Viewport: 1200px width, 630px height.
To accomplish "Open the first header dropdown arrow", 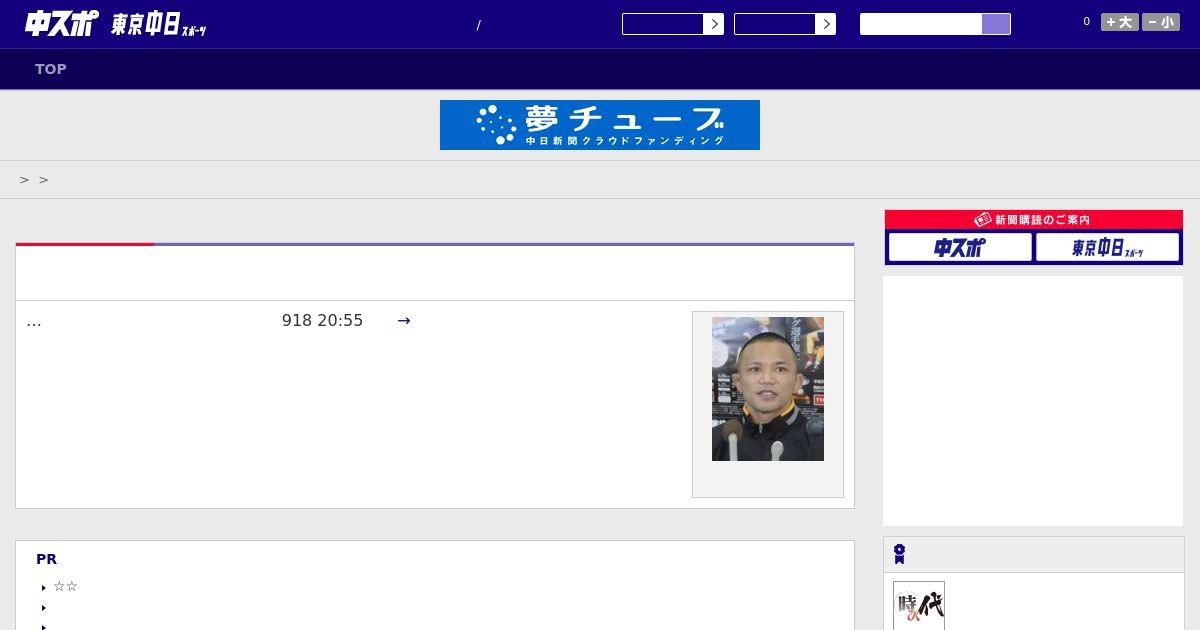I will coord(714,24).
